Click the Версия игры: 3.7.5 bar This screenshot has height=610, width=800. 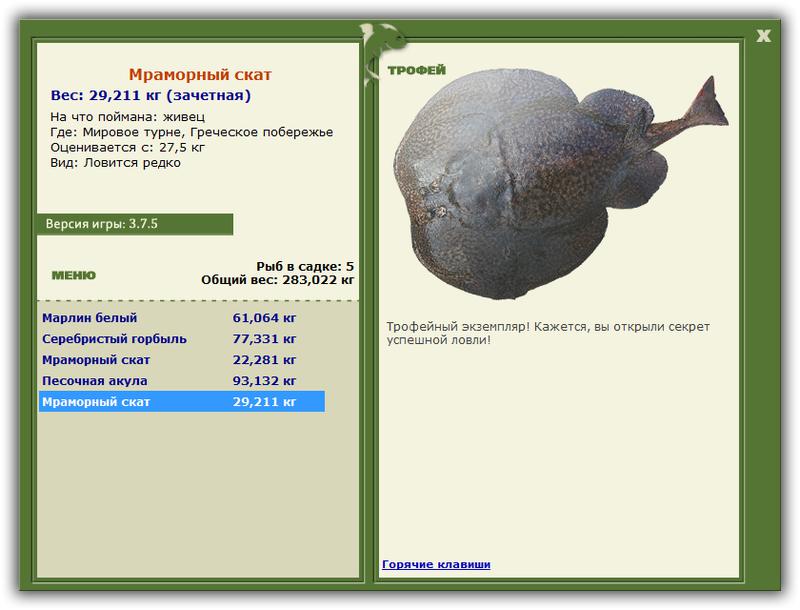click(135, 224)
